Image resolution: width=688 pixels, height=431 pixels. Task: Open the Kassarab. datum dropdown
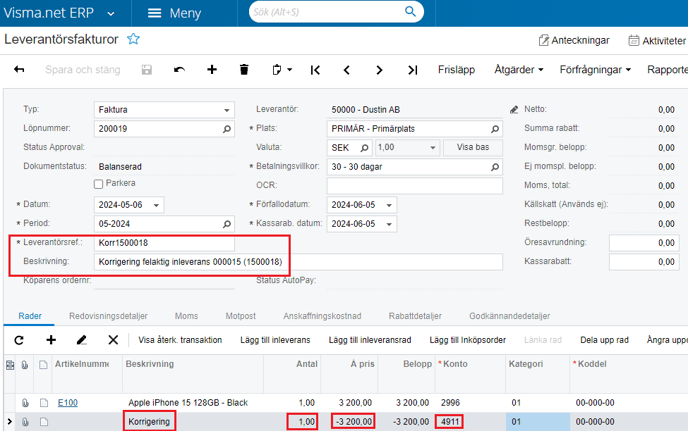389,224
